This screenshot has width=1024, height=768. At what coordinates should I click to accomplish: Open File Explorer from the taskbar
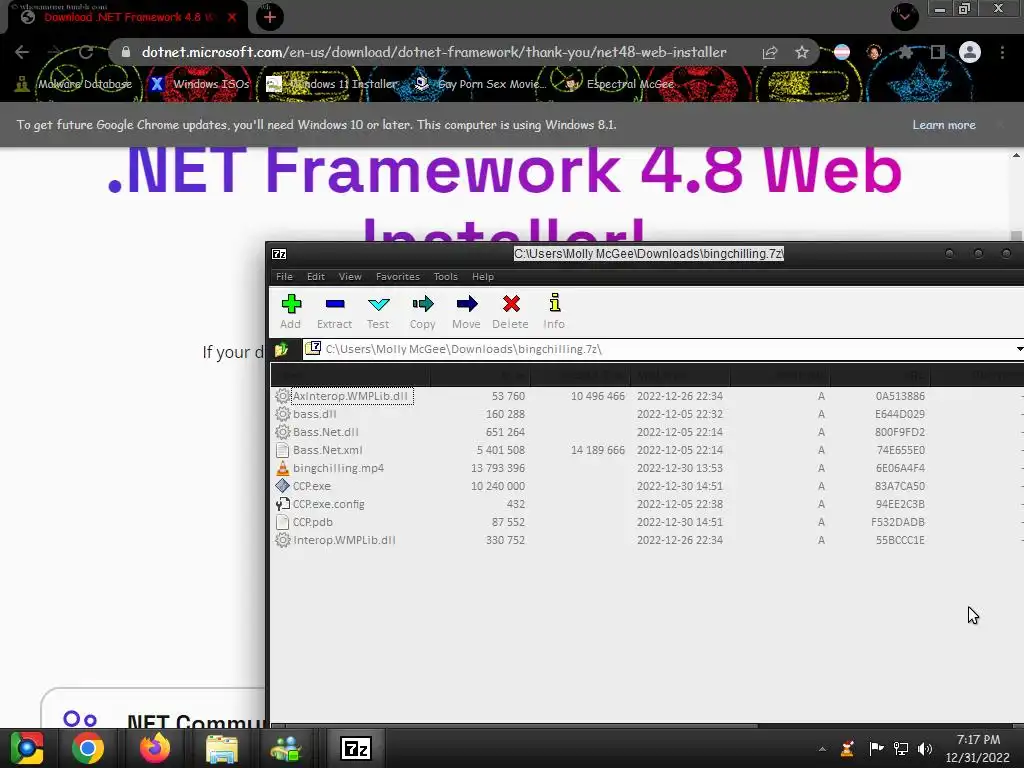tap(222, 748)
